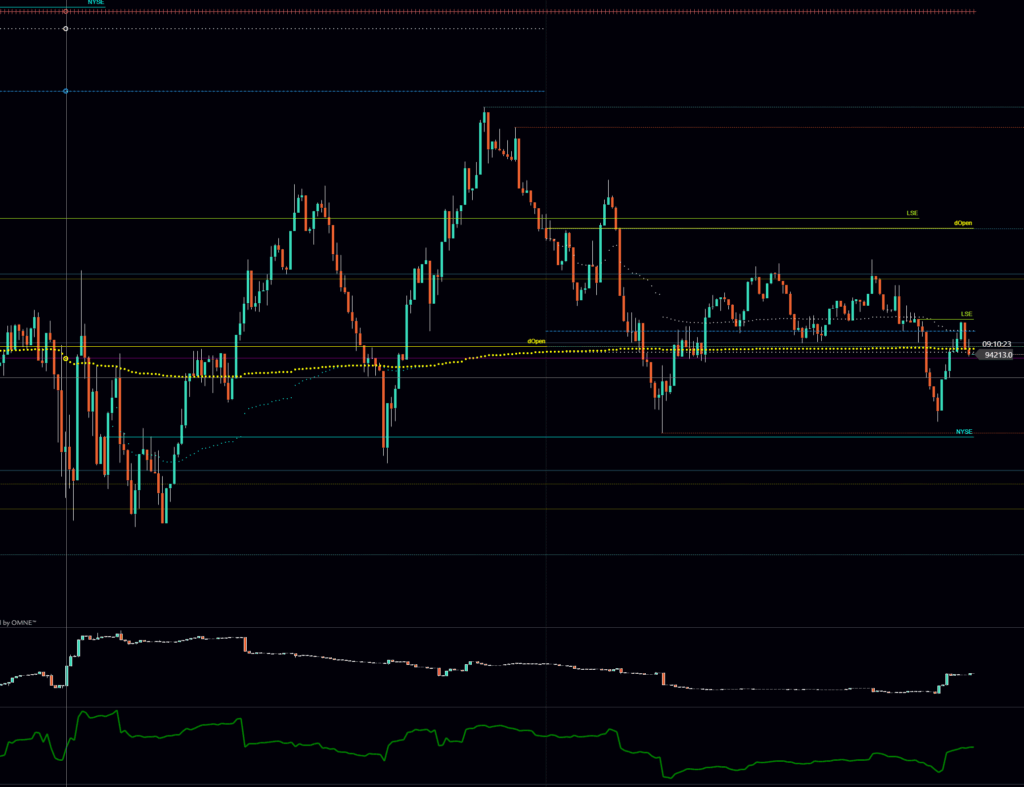Click the cyan NYSE label at lower right

coord(963,432)
